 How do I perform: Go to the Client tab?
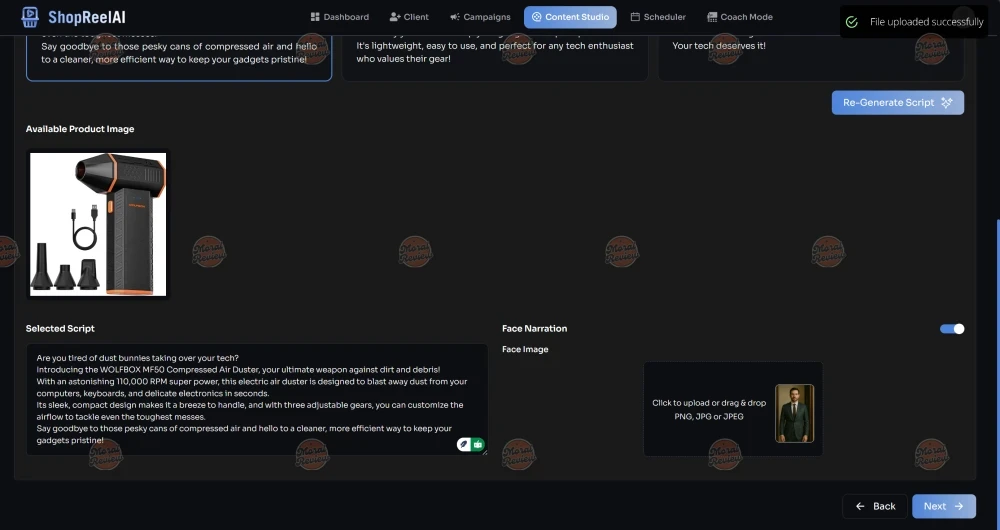[x=409, y=17]
